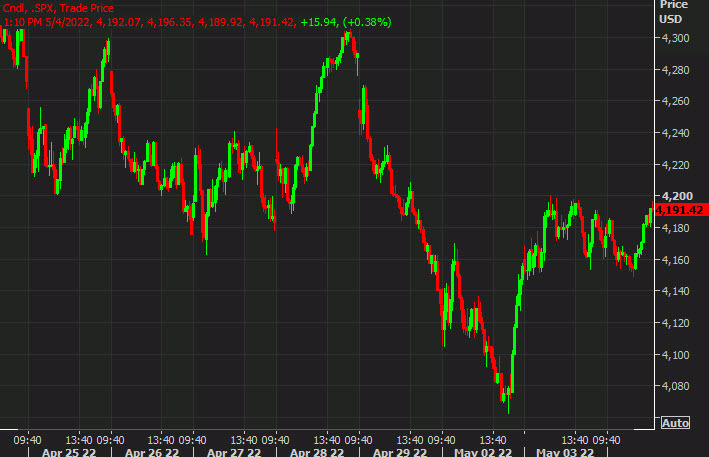This screenshot has height=457, width=709.
Task: Click the 'Cndl, .SPX, Trade Price' title
Action: pyautogui.click(x=58, y=8)
